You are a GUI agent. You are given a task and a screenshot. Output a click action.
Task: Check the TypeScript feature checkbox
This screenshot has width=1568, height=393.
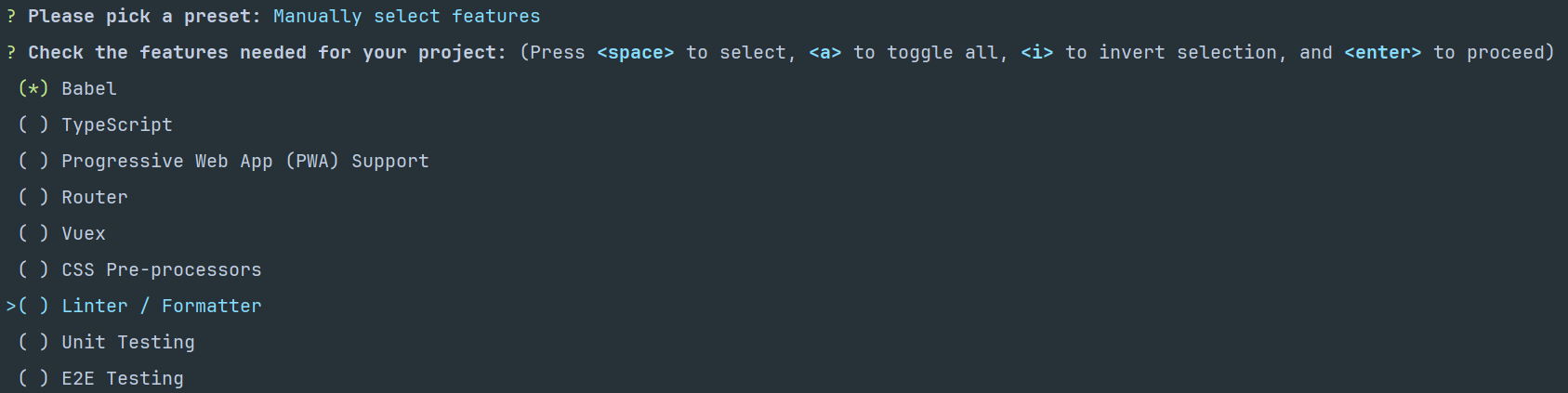click(33, 125)
